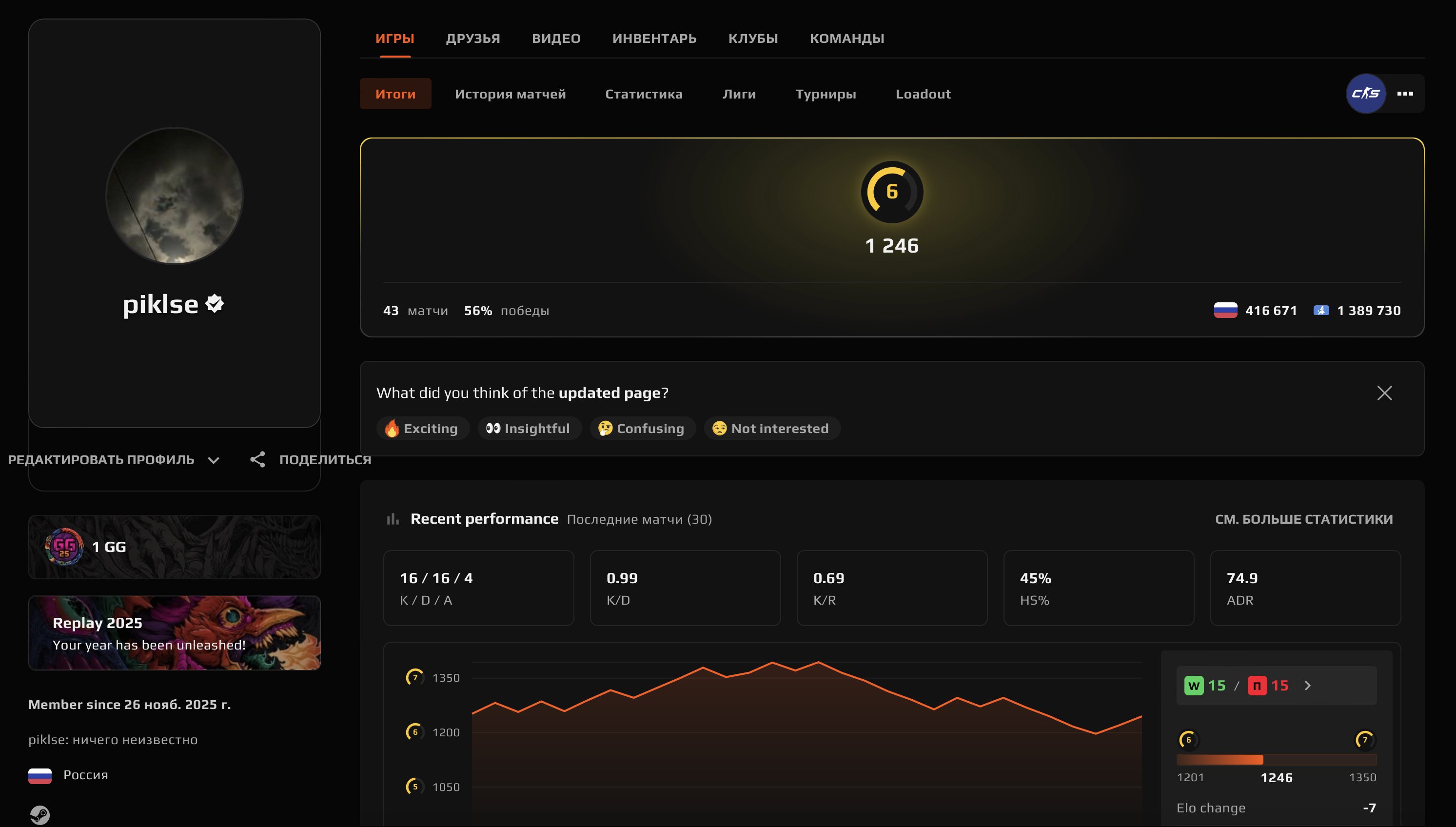Click the Elo progress bar between 1201 and 1350
This screenshot has width=1456, height=827.
point(1277,759)
